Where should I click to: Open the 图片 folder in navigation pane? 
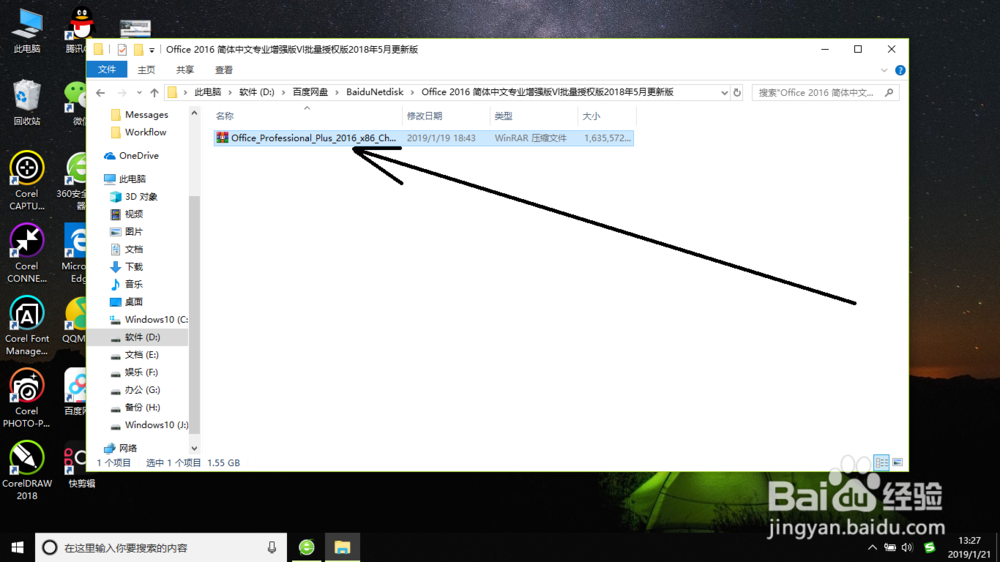127,232
